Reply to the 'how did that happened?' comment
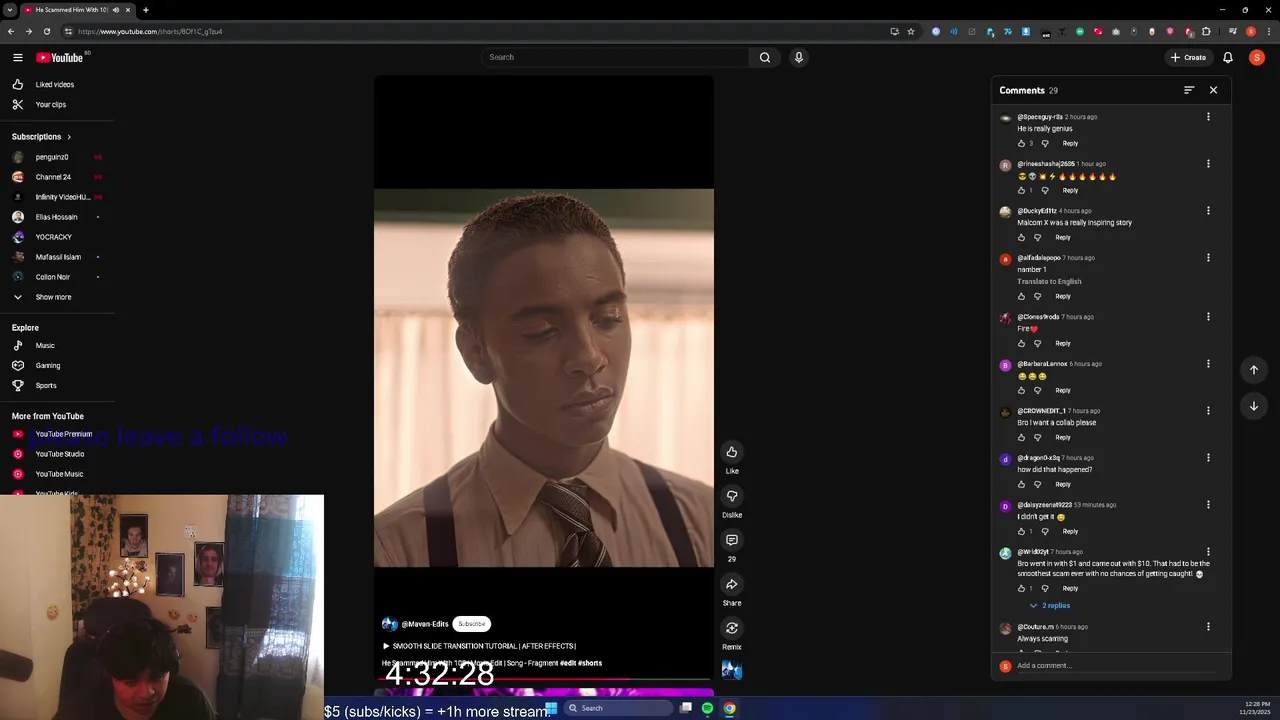The height and width of the screenshot is (720, 1280). point(1063,484)
